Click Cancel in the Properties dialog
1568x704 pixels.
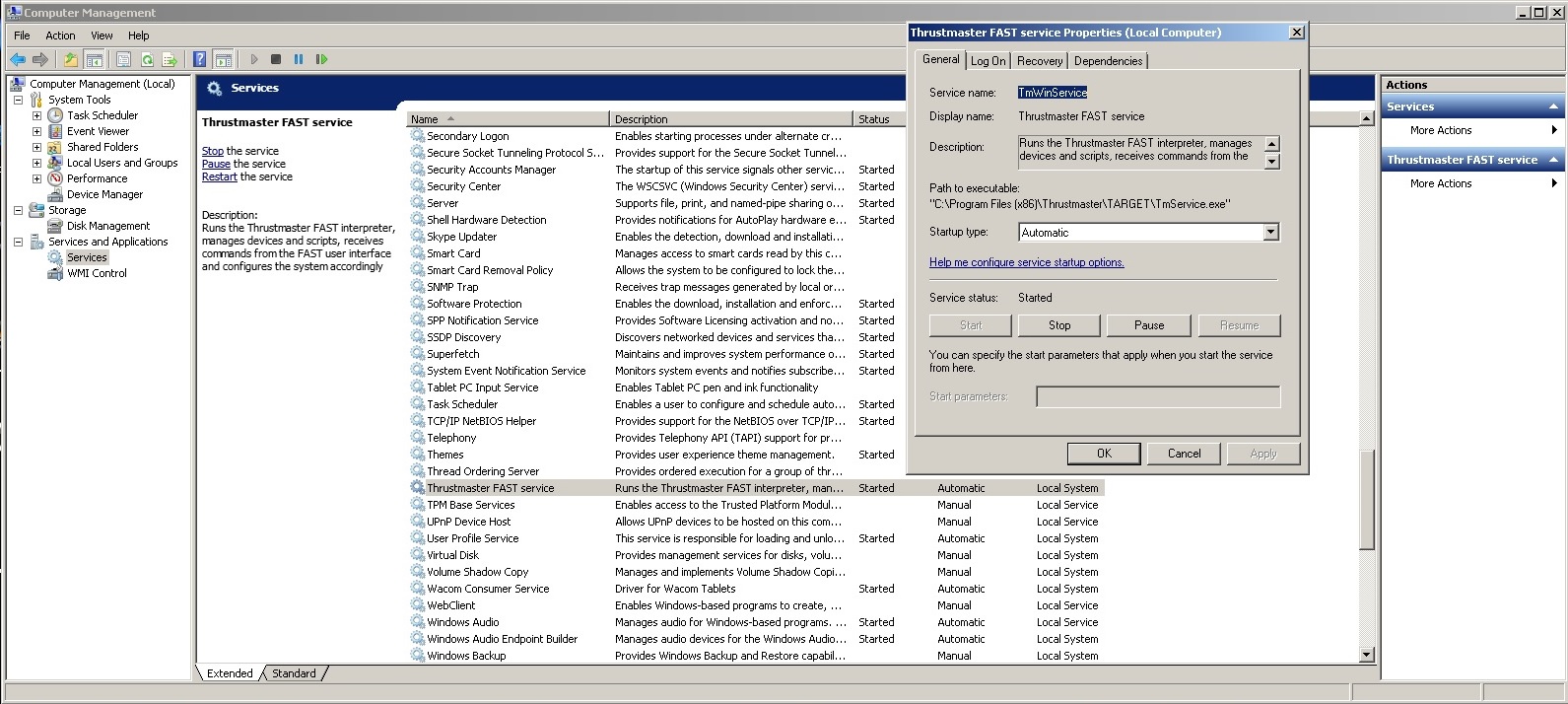click(1185, 454)
